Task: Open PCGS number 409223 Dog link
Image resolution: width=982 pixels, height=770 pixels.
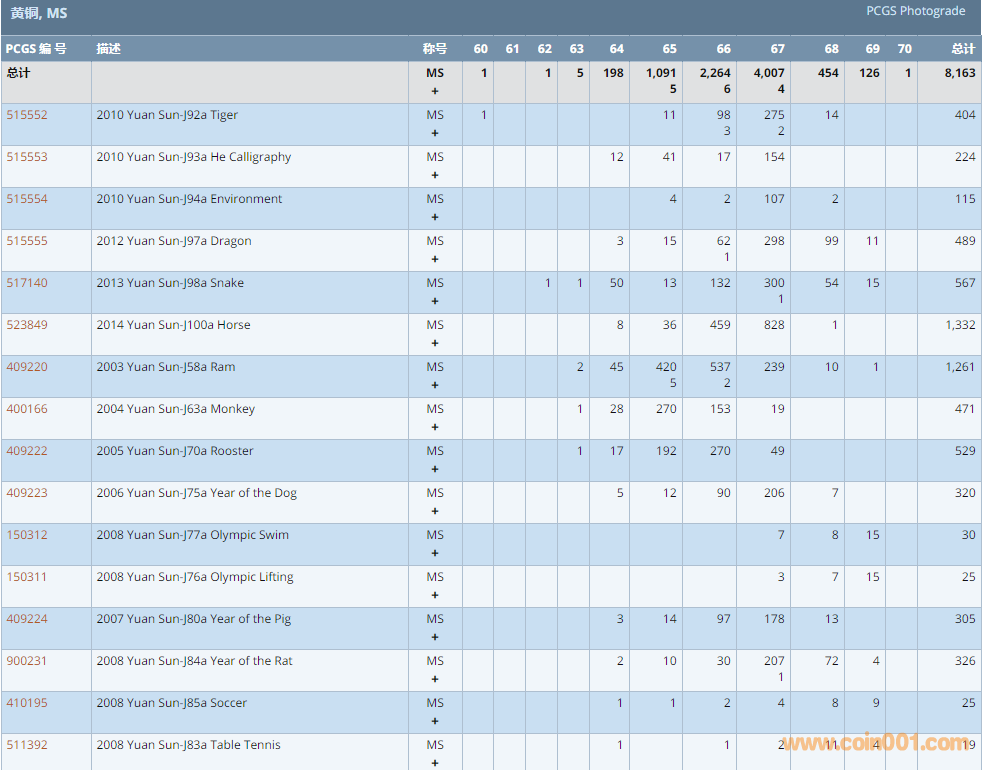Action: (x=27, y=493)
